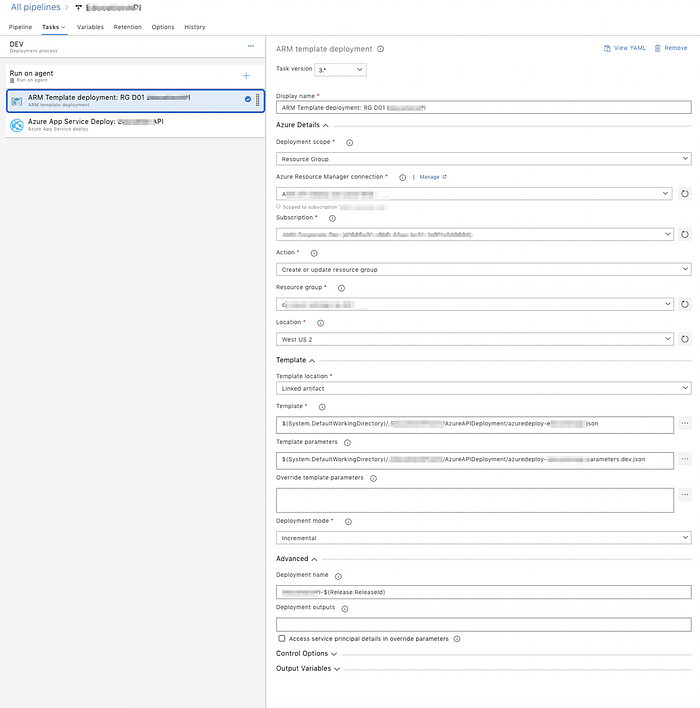Viewport: 700px width, 708px height.
Task: Switch to the History tab
Action: (x=195, y=27)
